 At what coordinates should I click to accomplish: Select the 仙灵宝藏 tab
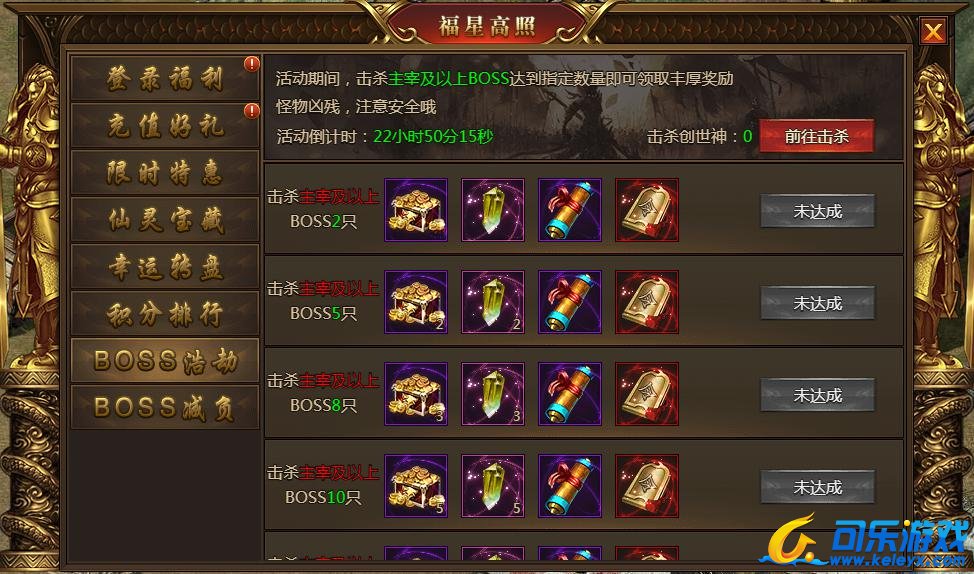[x=165, y=220]
